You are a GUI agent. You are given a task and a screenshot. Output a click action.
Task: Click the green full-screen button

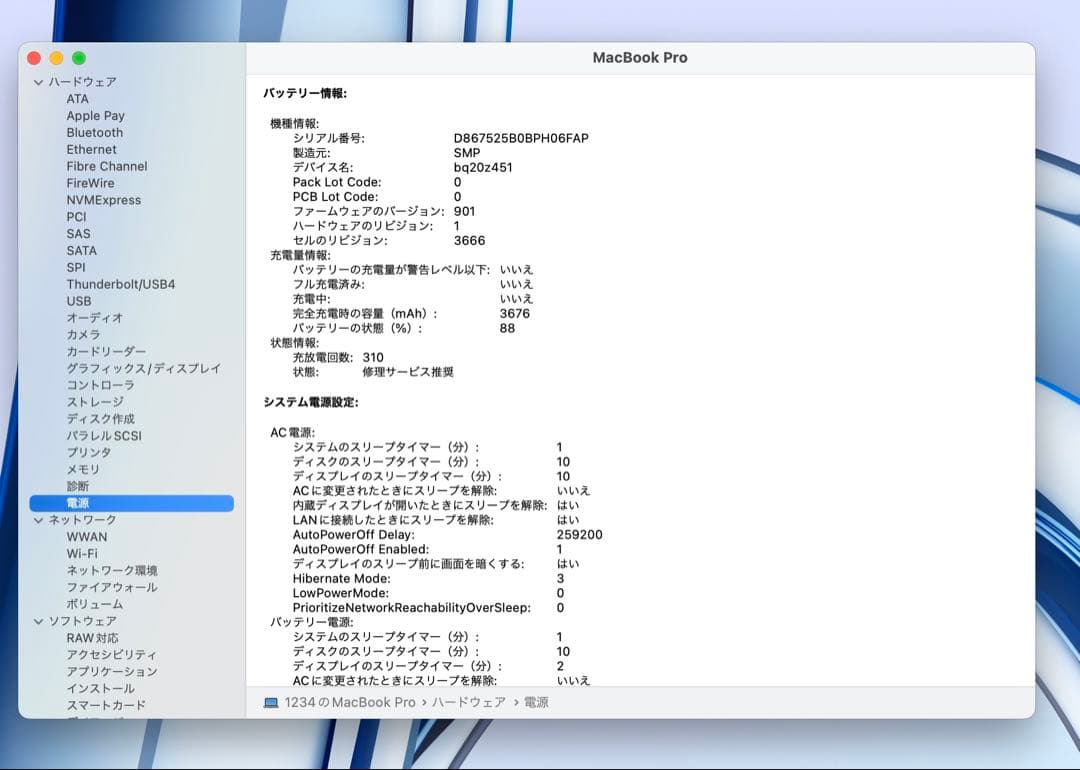78,57
